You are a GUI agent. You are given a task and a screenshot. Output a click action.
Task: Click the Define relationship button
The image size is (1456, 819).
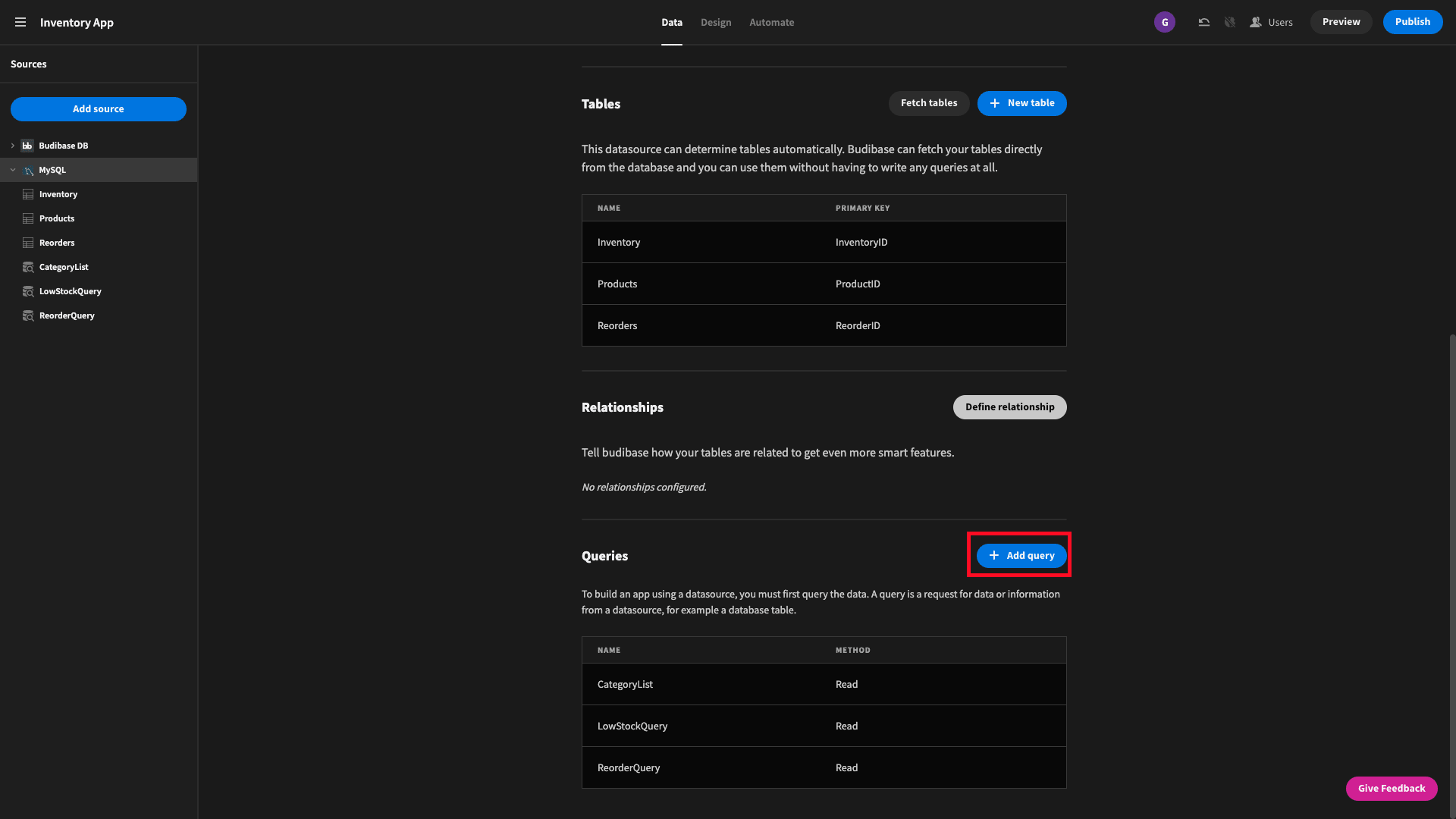coord(1010,407)
